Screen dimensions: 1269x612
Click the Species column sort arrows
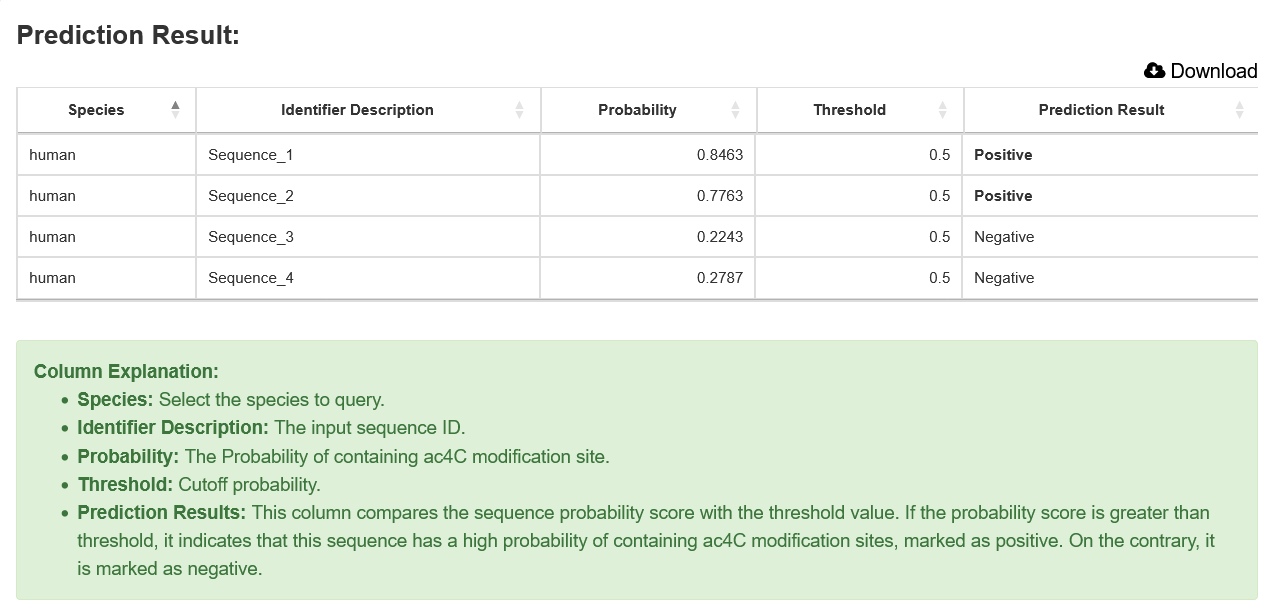[176, 109]
